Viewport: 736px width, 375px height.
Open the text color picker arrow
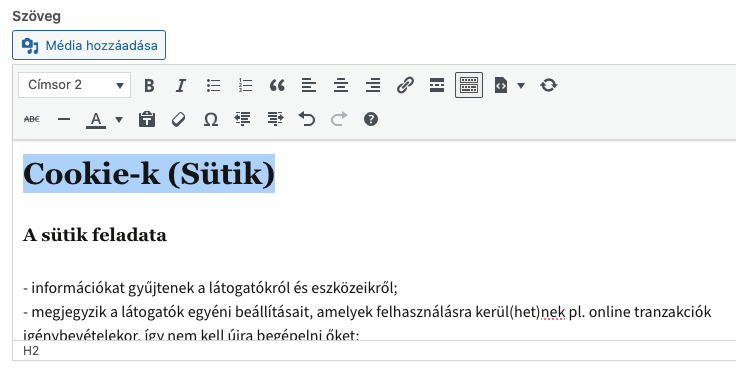coord(119,120)
